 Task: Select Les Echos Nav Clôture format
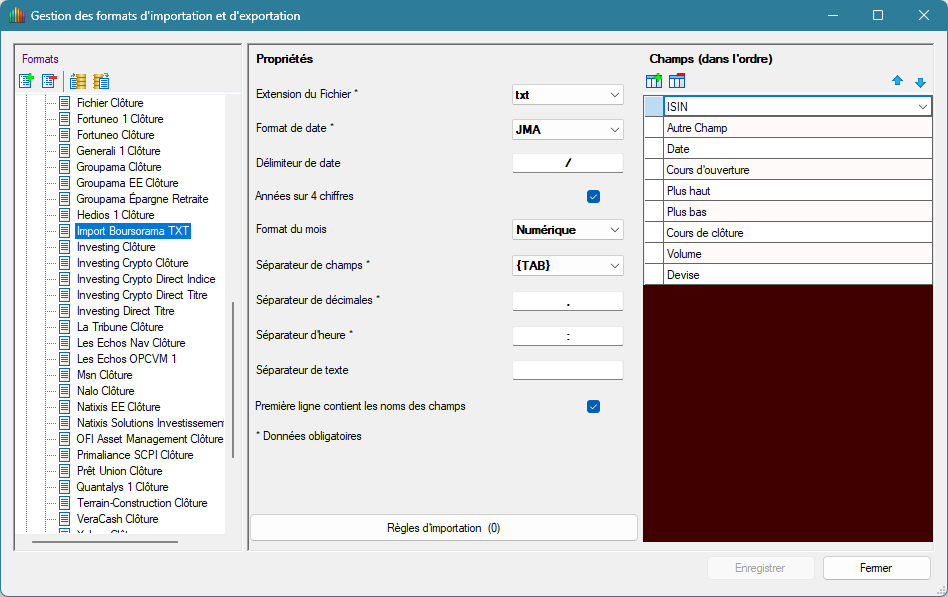pos(130,343)
